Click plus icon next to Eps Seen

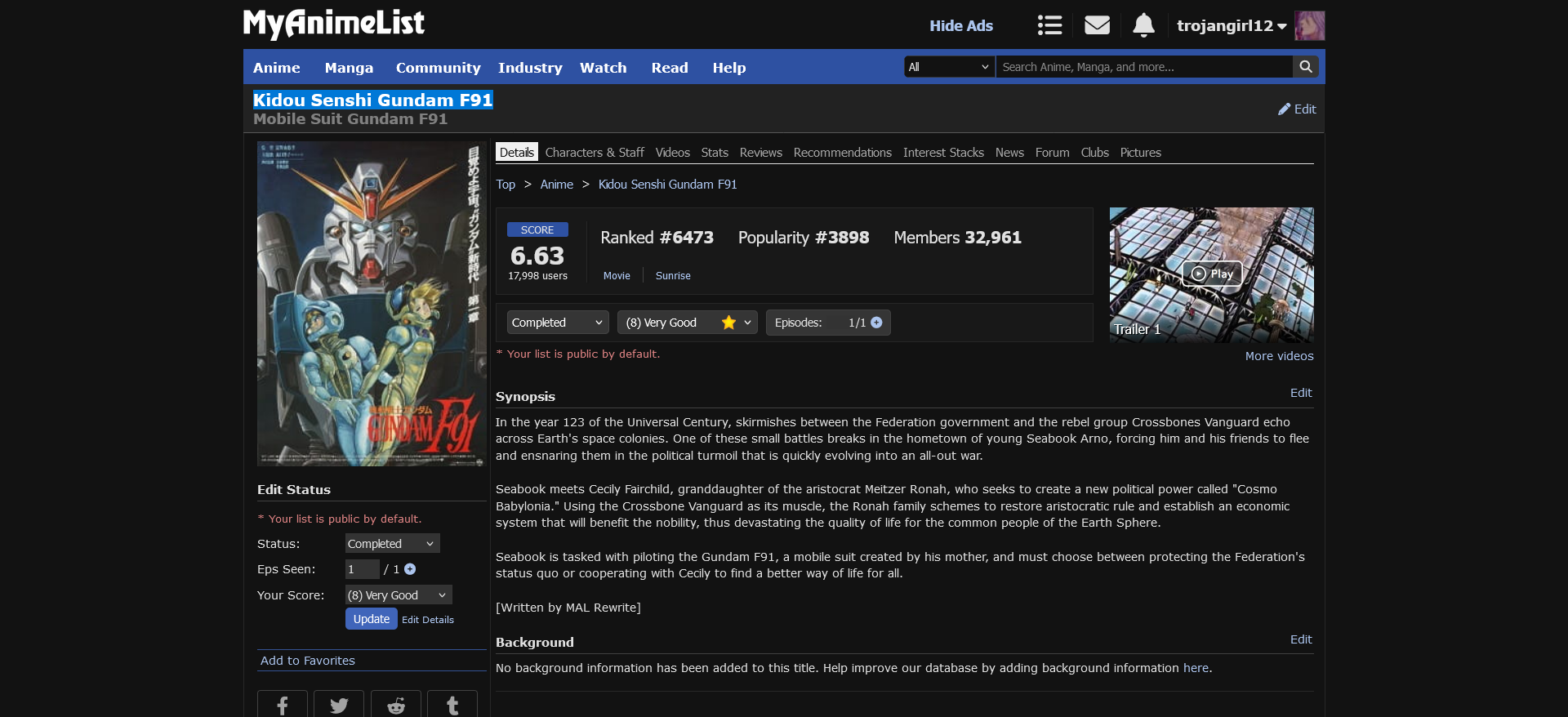(x=410, y=569)
